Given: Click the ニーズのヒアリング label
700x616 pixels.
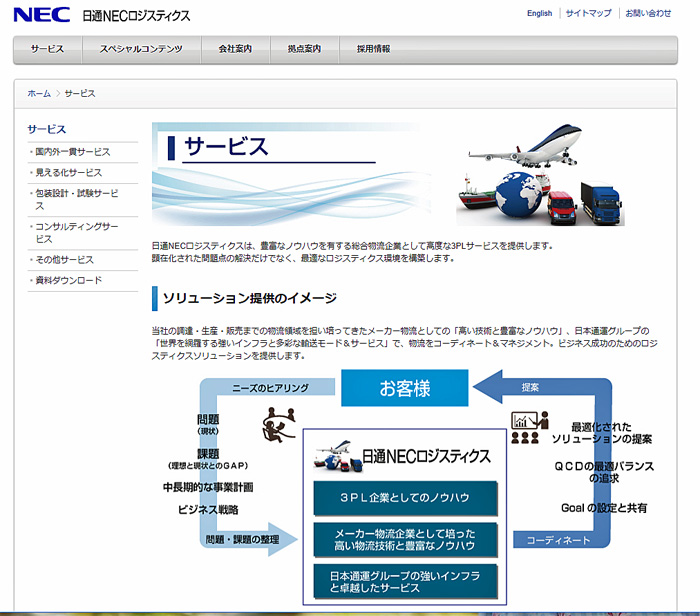Looking at the screenshot, I should point(271,388).
